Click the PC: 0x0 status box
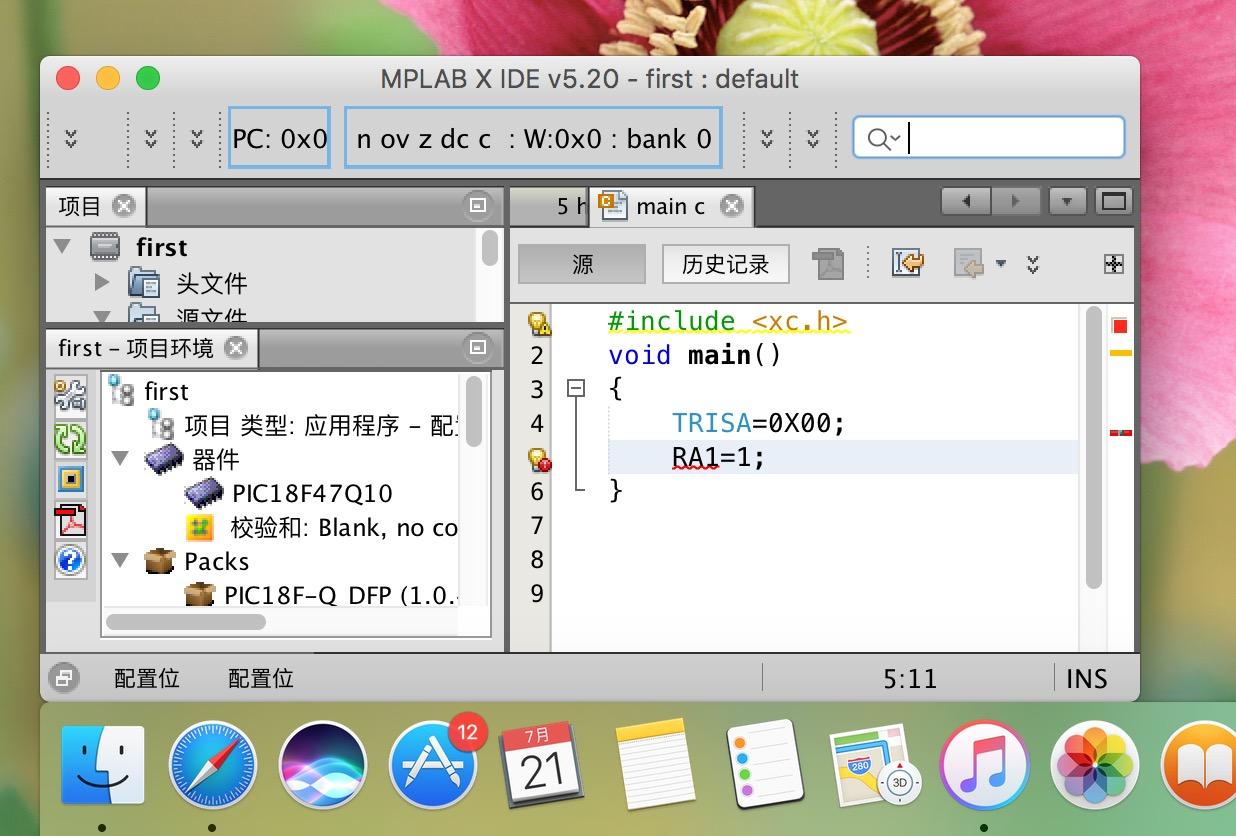The width and height of the screenshot is (1236, 836). click(x=279, y=138)
